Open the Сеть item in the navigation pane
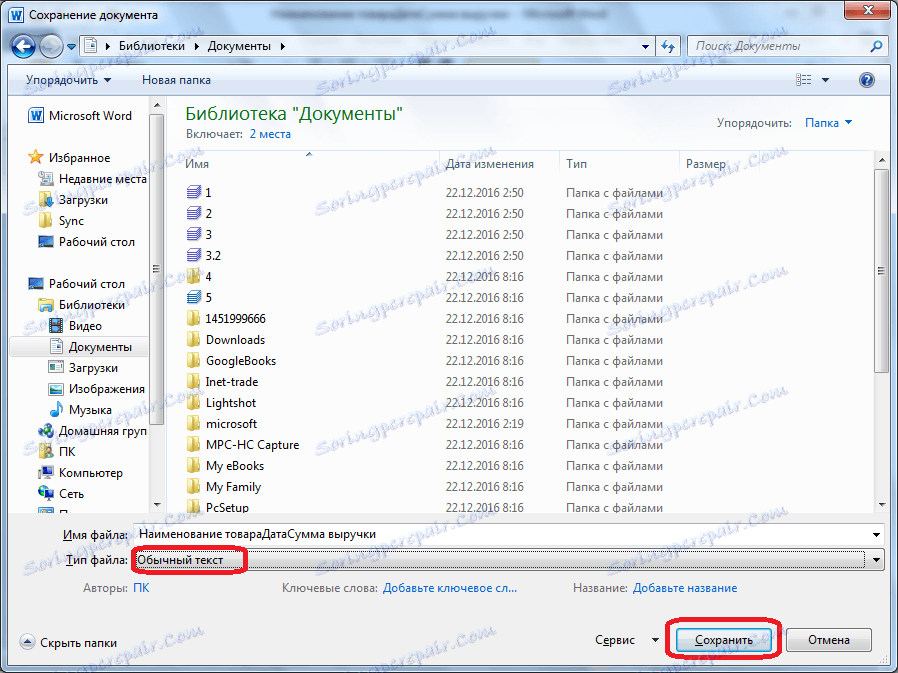This screenshot has height=673, width=898. point(70,493)
